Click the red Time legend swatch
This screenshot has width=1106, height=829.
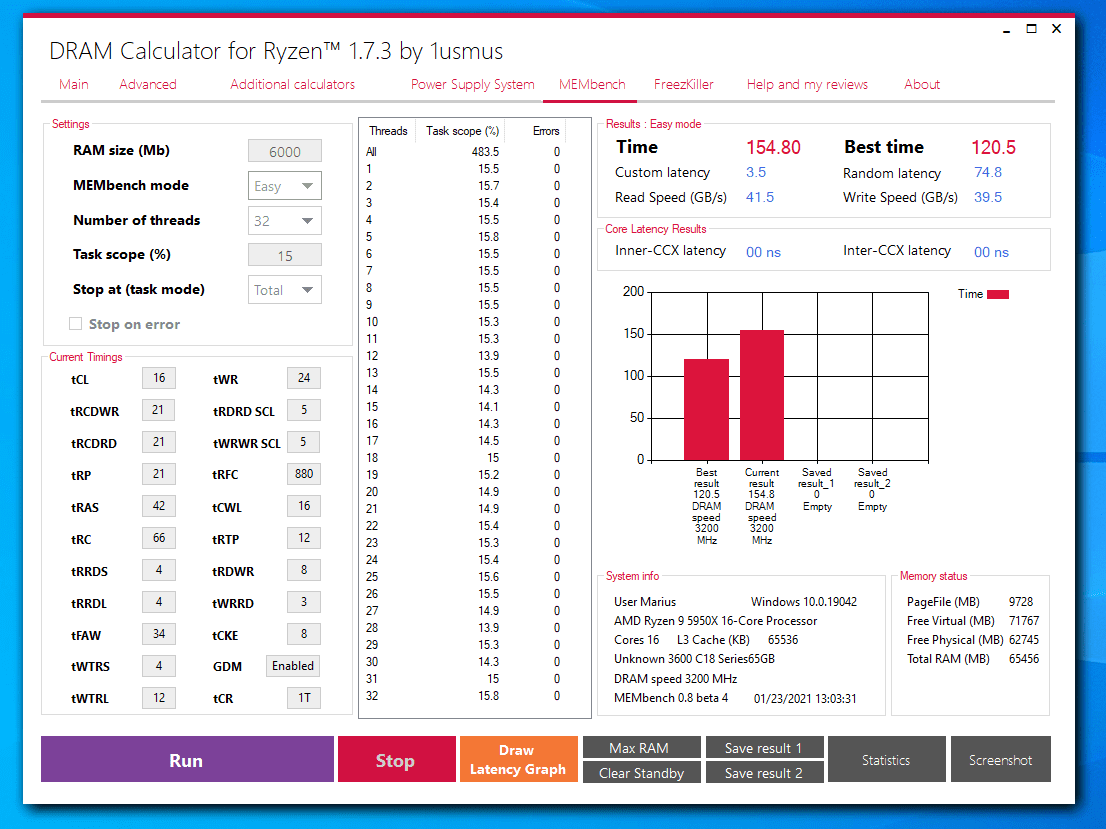997,294
